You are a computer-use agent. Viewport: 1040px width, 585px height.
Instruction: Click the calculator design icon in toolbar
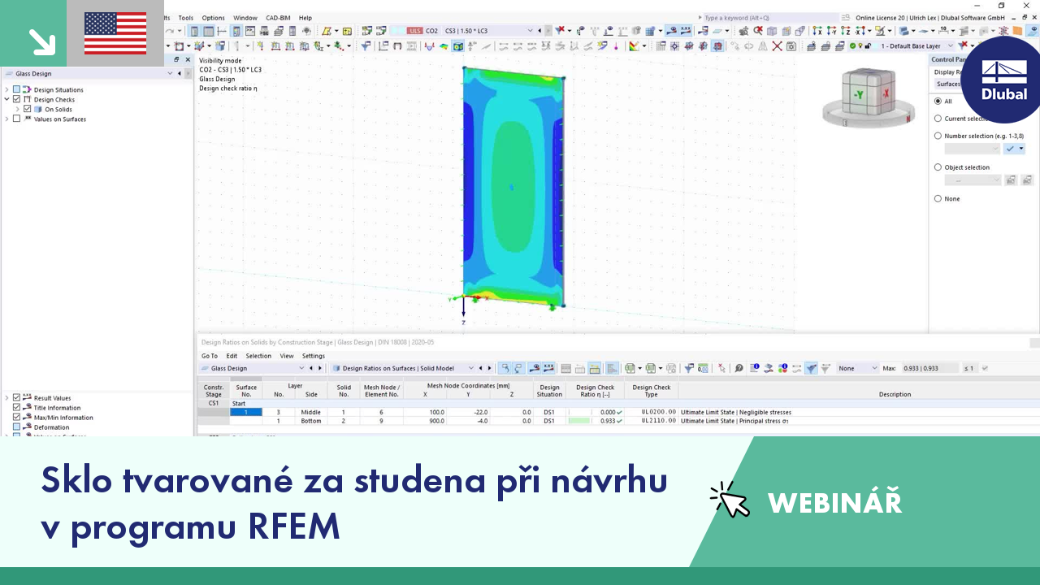coord(292,31)
